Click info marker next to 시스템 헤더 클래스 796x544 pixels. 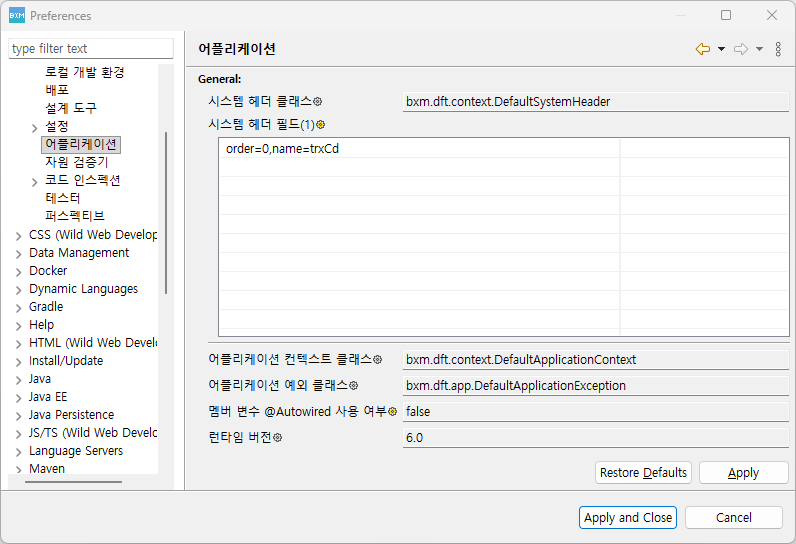[318, 101]
